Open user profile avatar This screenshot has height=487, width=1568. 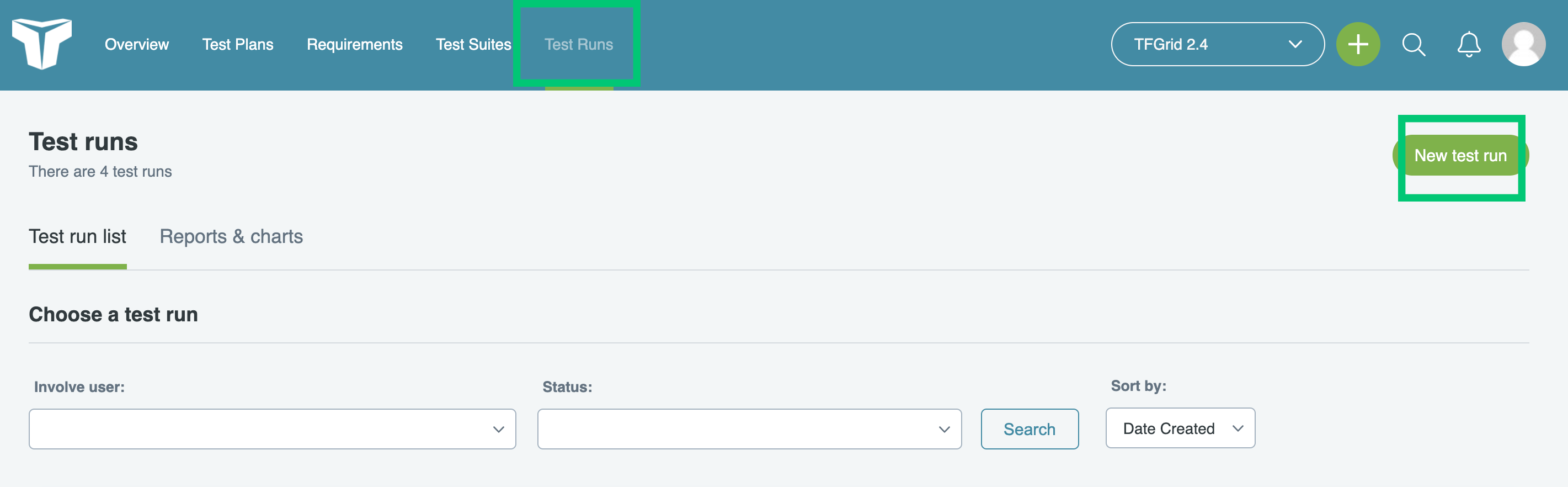1523,45
